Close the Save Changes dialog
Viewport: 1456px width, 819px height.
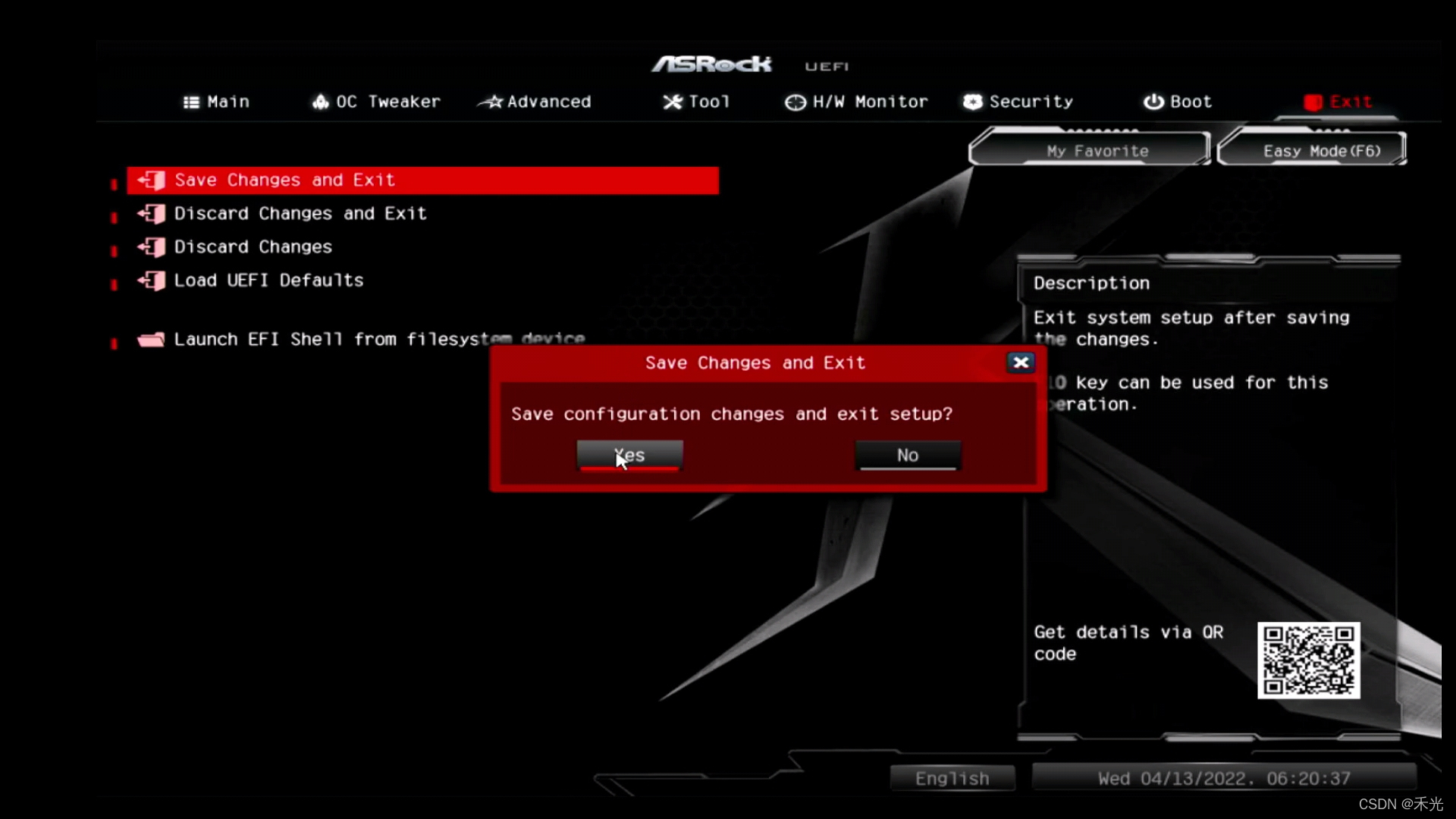(1020, 362)
